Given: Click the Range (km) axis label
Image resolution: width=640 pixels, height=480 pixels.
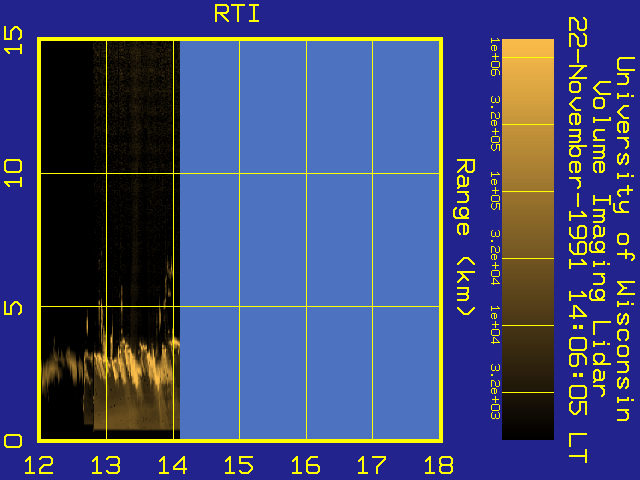Looking at the screenshot, I should (x=465, y=238).
